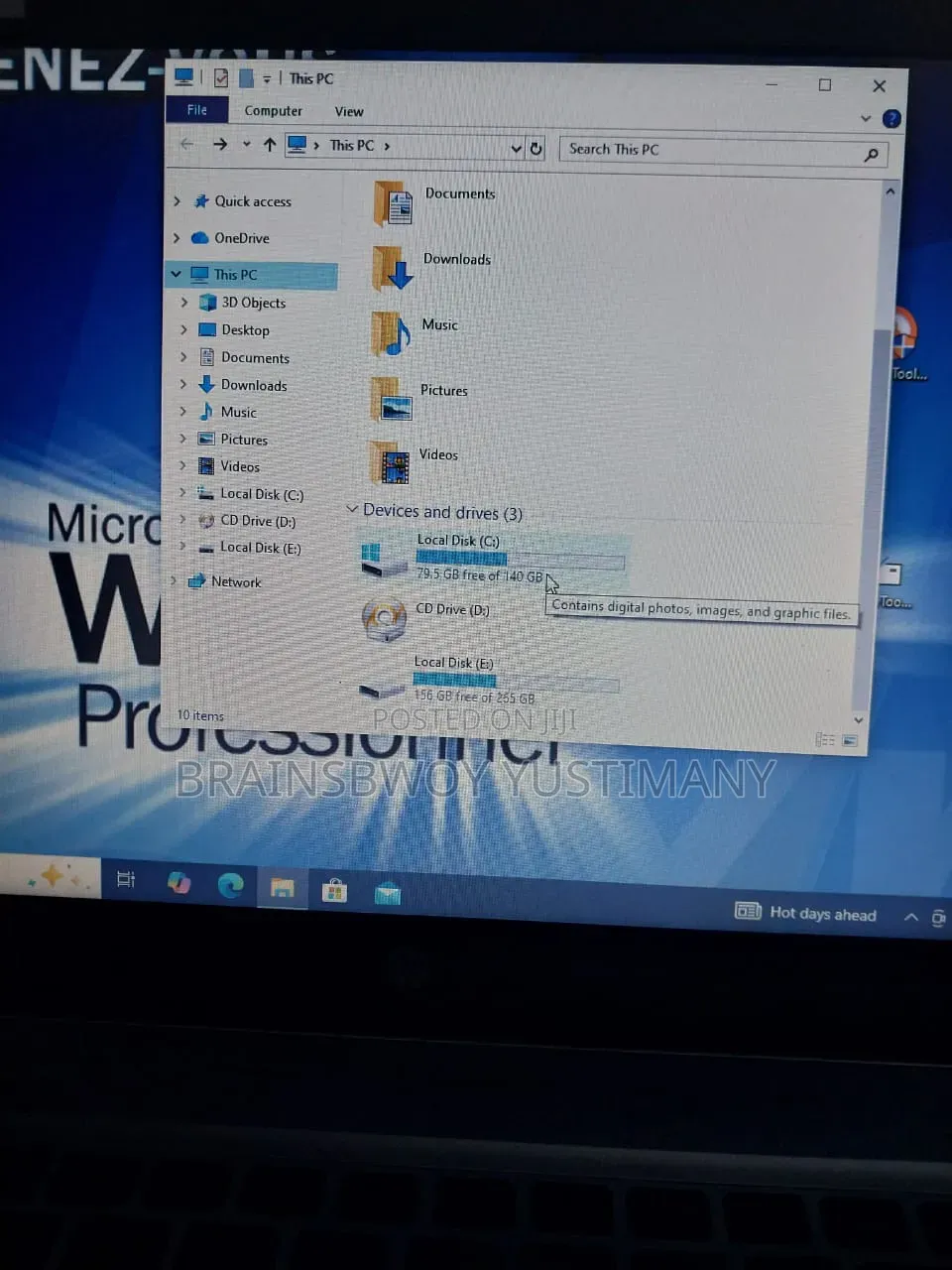
Task: Open the recent locations dropdown arrow
Action: pyautogui.click(x=246, y=145)
